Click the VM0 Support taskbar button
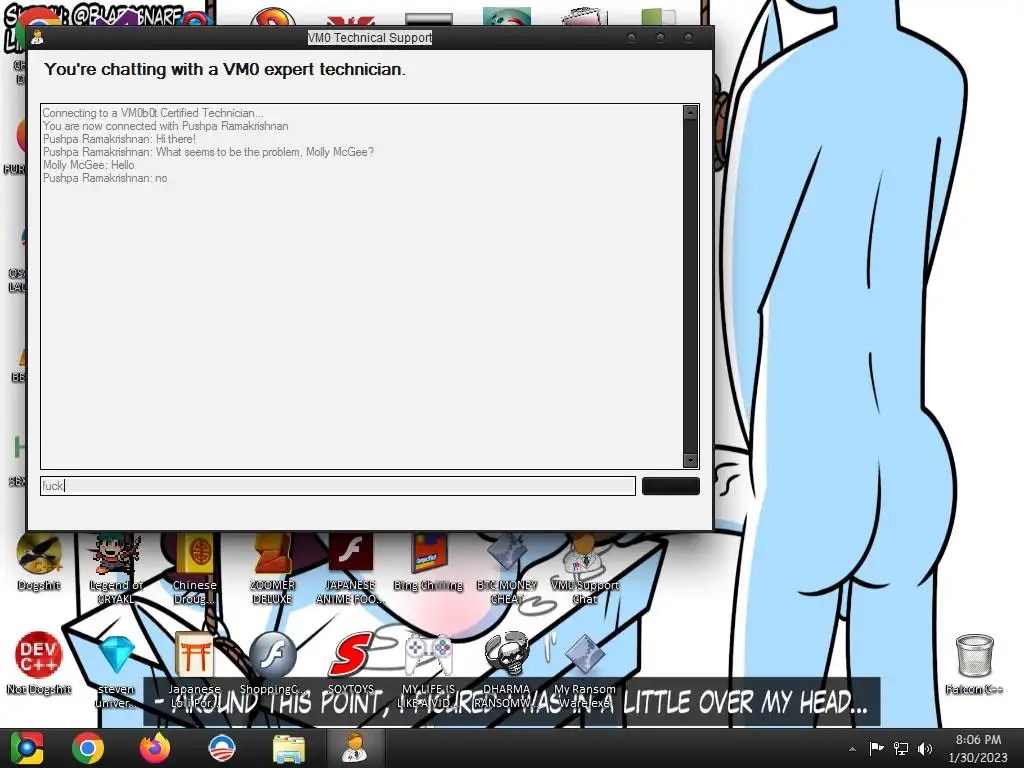 click(355, 748)
